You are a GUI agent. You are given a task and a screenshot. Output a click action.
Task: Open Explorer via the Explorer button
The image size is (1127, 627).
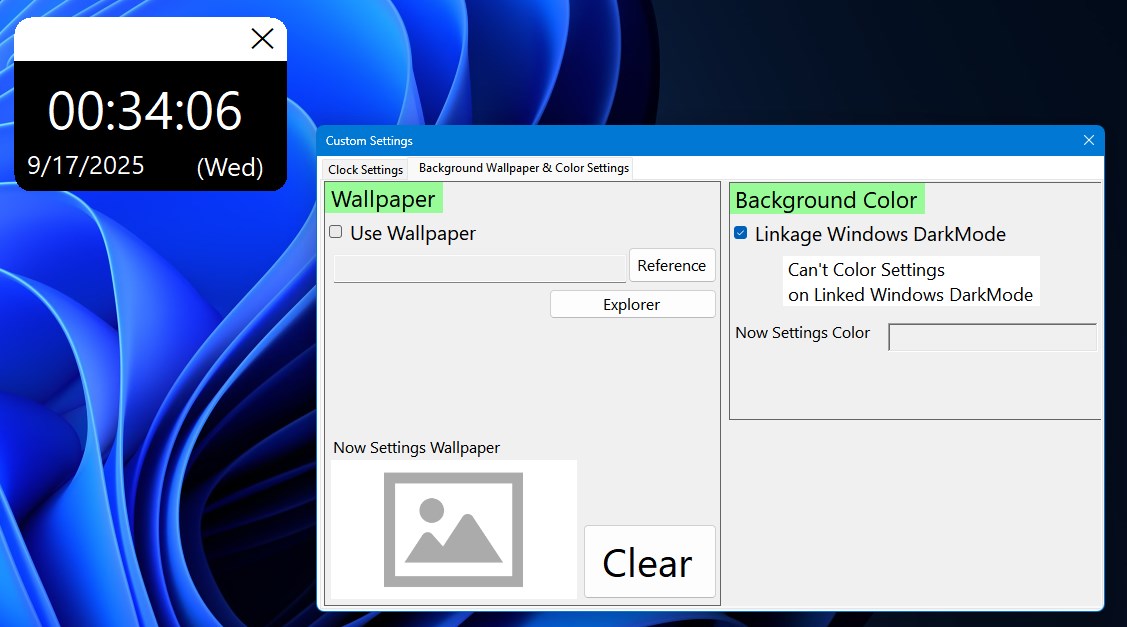632,304
